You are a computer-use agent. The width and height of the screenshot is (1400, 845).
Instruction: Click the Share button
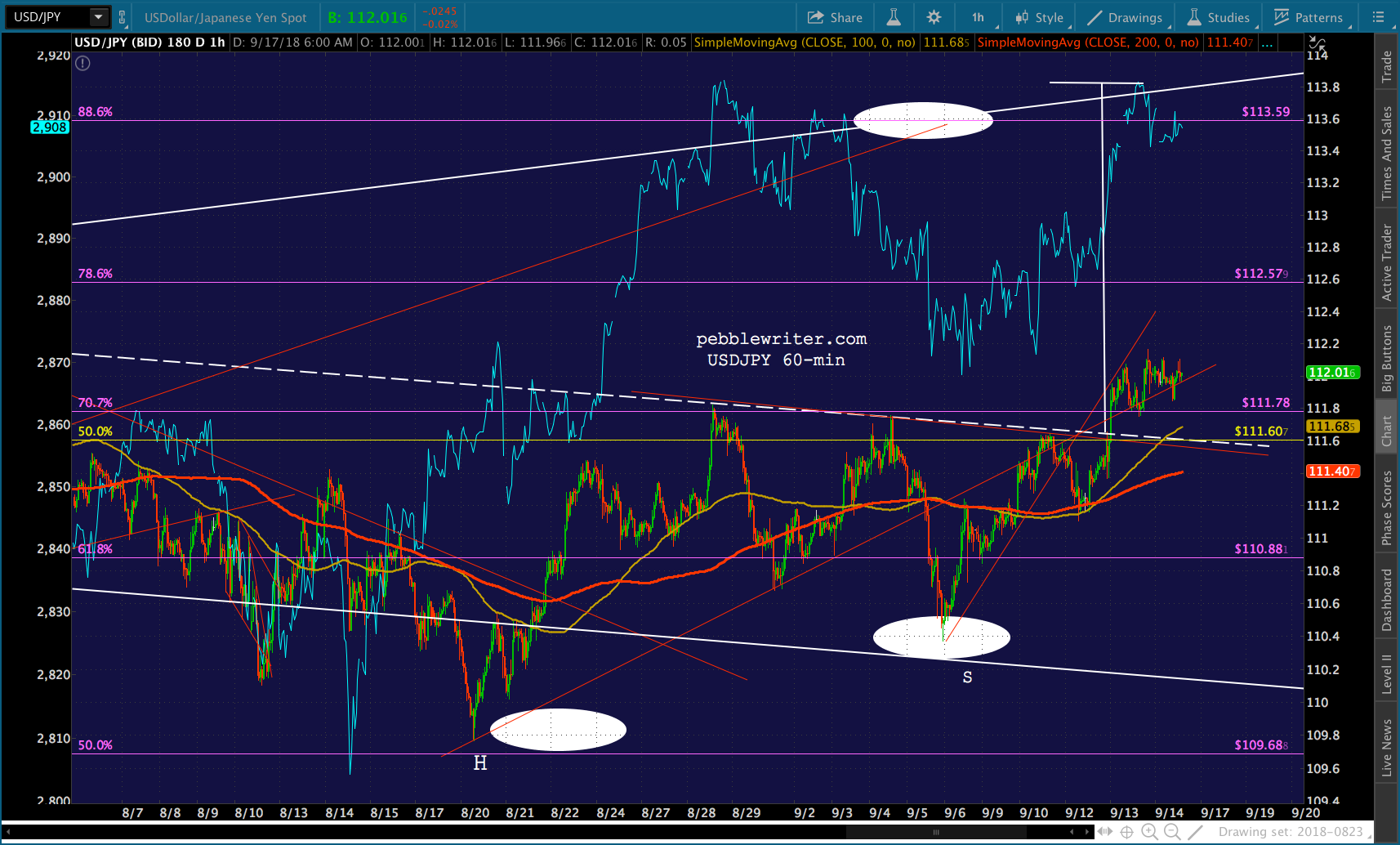835,17
